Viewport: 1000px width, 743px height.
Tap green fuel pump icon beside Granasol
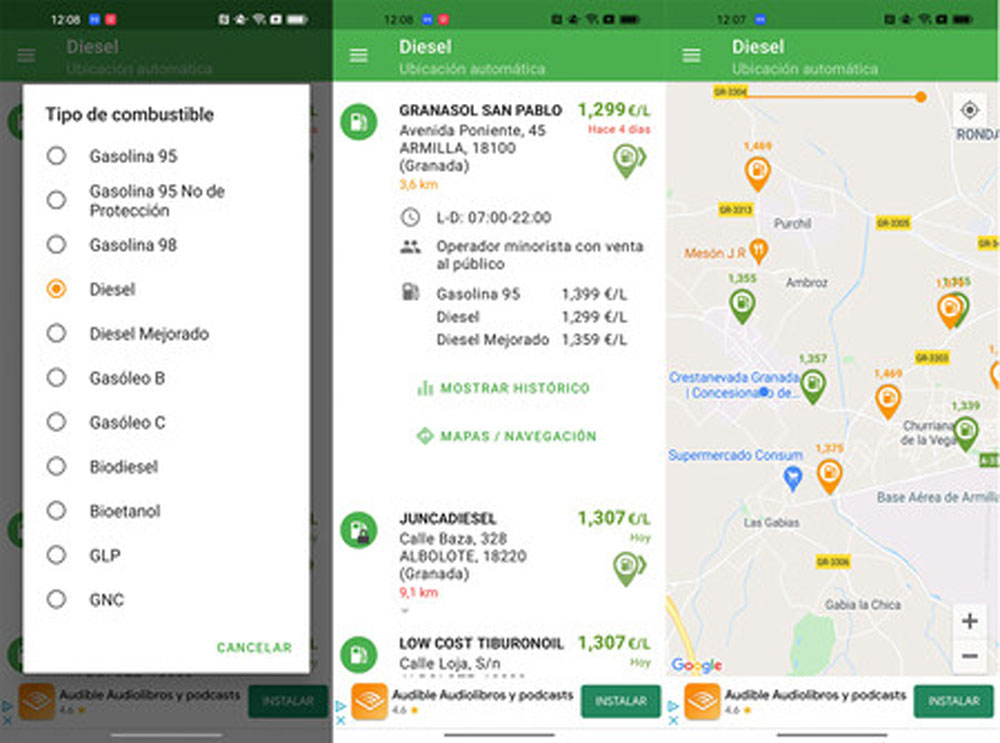click(x=359, y=122)
